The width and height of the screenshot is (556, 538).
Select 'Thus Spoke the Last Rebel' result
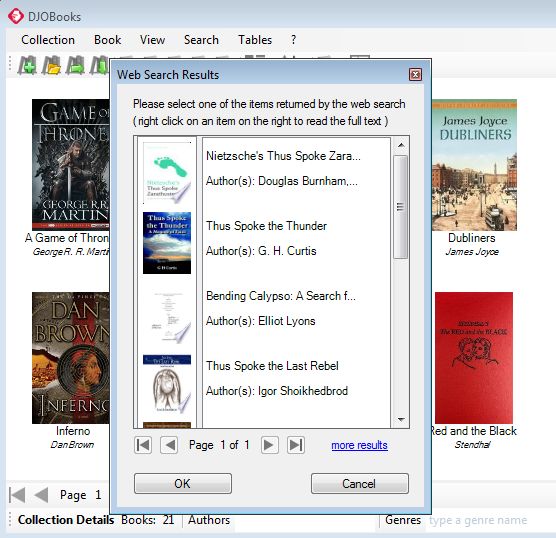click(x=272, y=366)
